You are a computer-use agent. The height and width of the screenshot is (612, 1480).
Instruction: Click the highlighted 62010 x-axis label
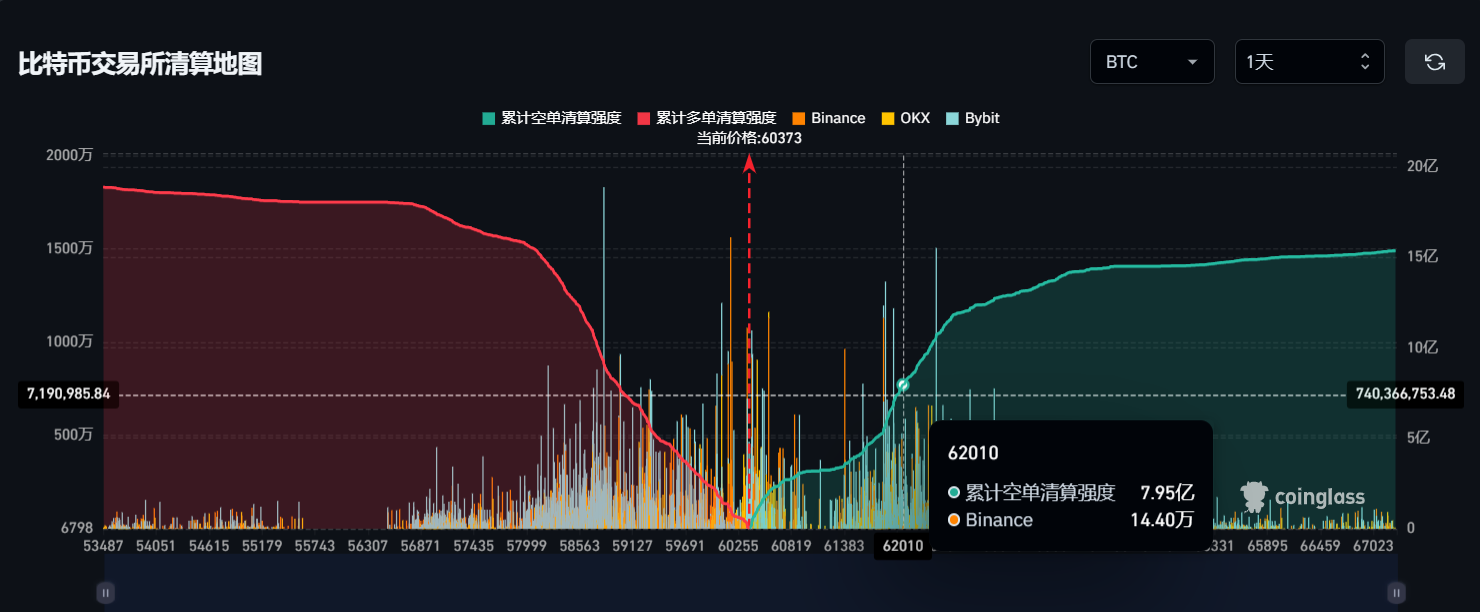902,546
